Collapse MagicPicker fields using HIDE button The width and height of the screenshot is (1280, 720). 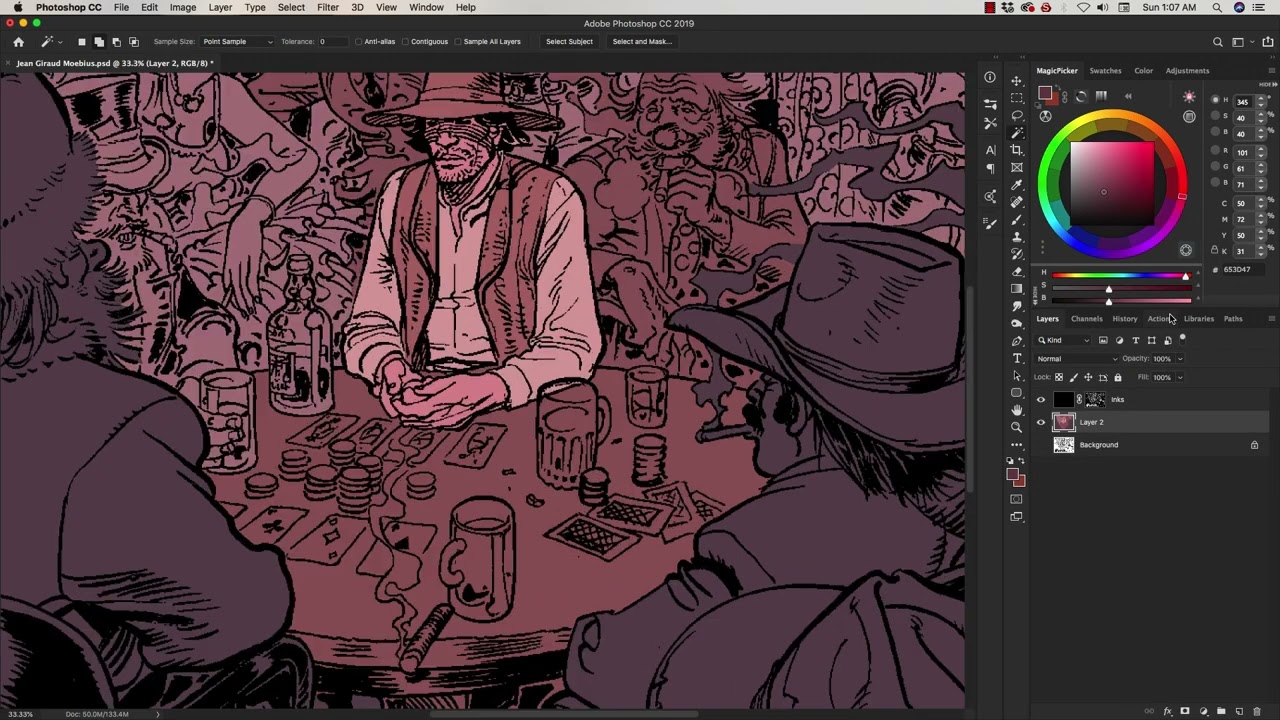1266,85
